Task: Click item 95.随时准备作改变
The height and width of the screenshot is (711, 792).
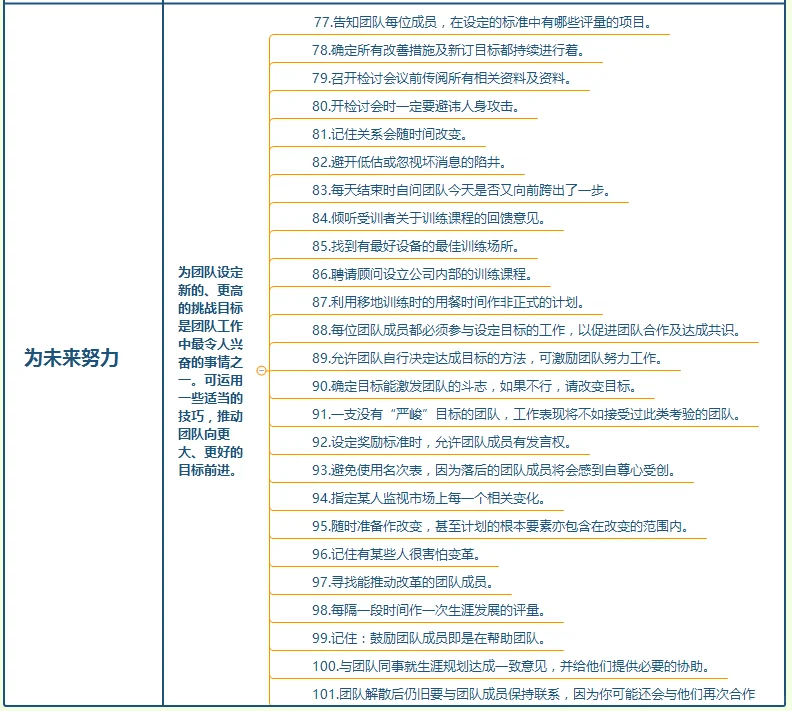Action: [501, 527]
